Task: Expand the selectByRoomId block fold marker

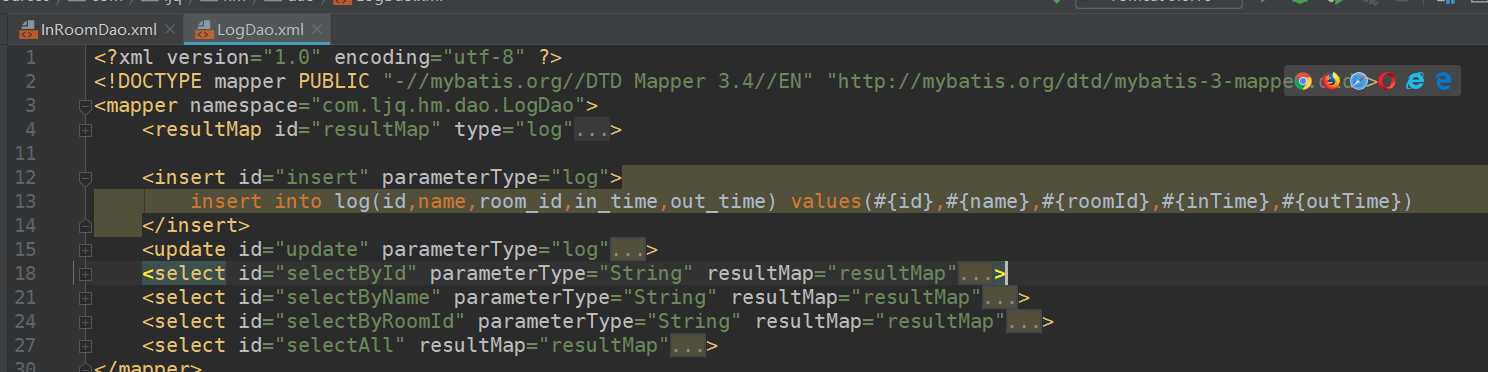Action: (85, 321)
